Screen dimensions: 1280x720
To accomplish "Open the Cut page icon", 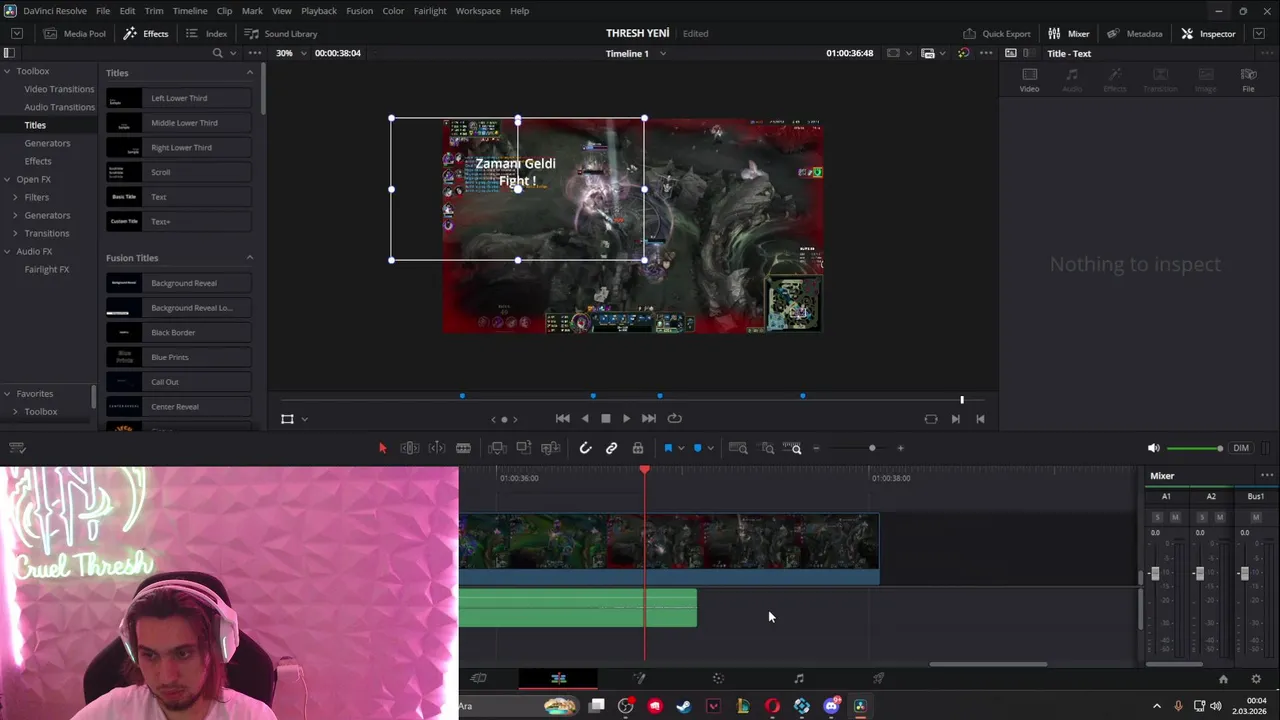I will 479,678.
